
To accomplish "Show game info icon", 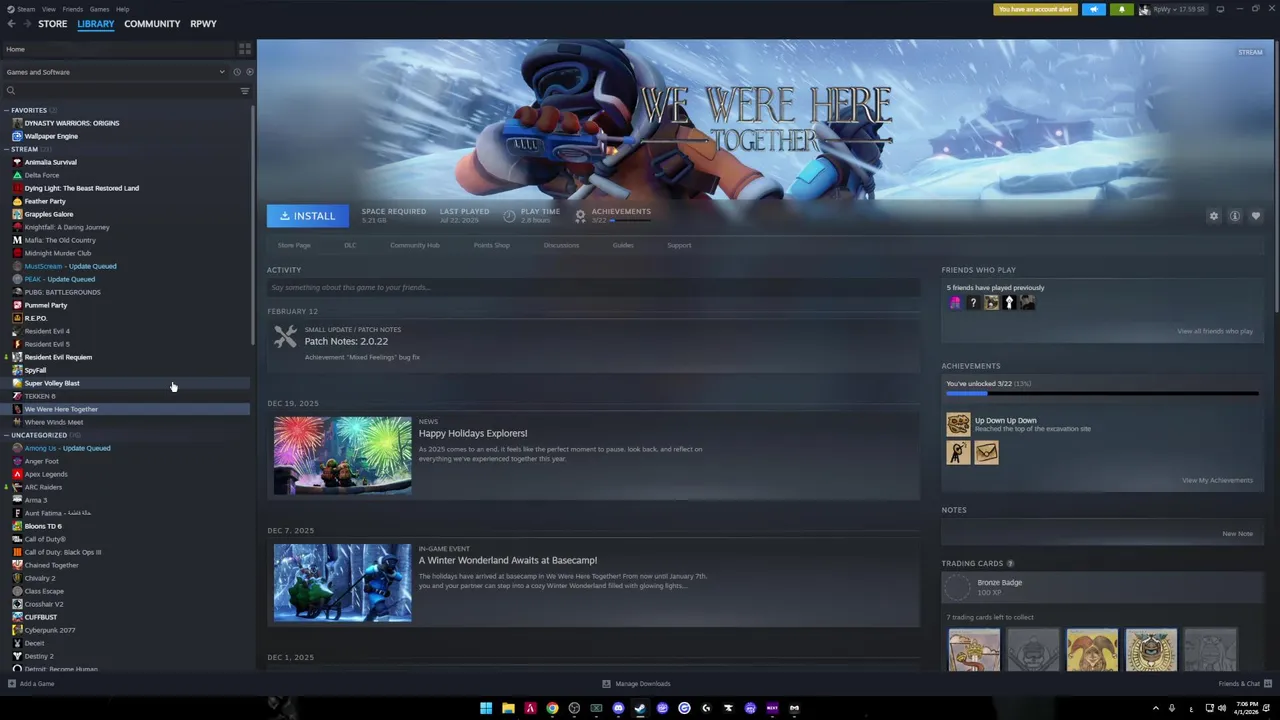I will (x=1235, y=216).
